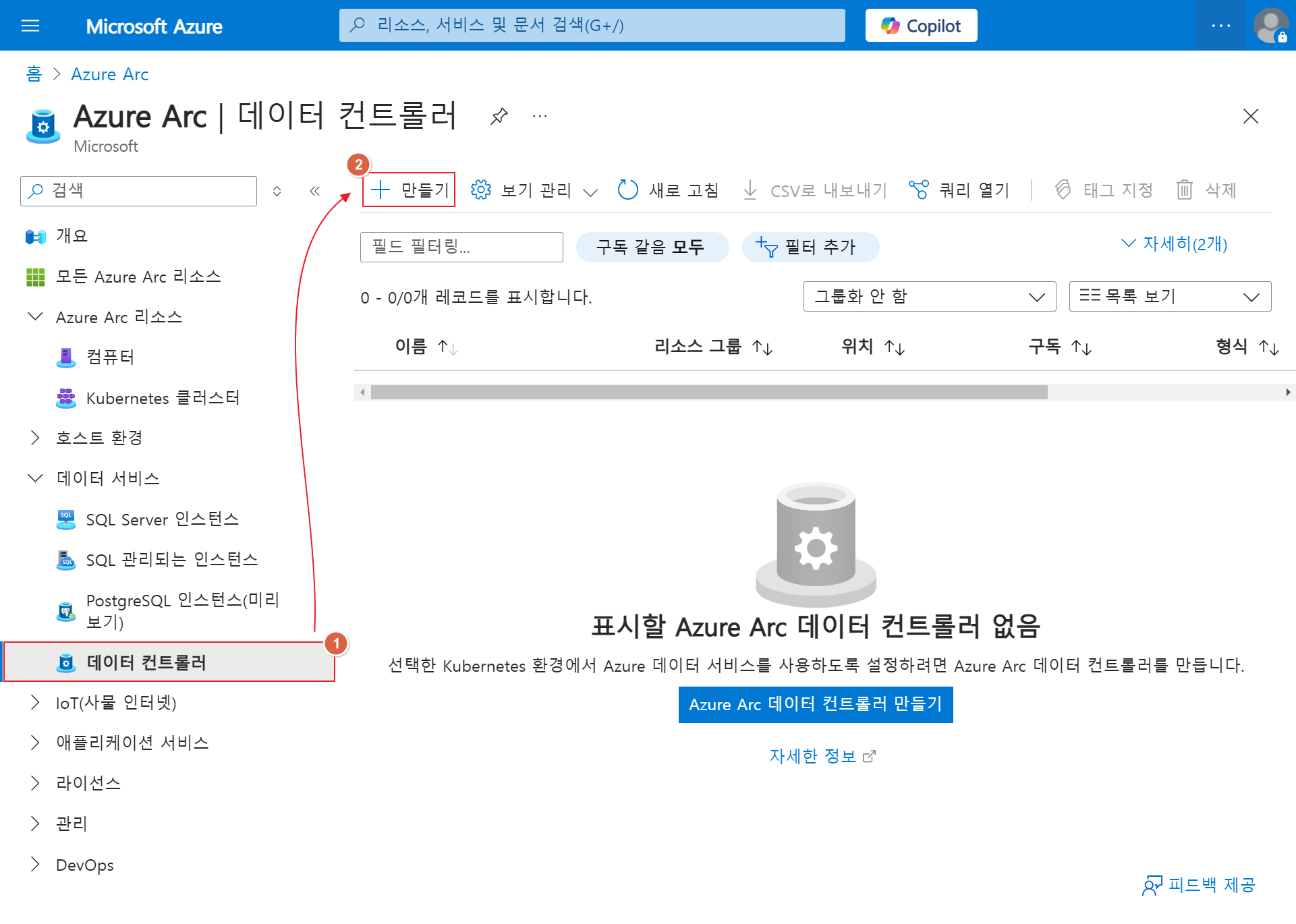Open the 목록 보기 view dropdown
The width and height of the screenshot is (1296, 924).
tap(1169, 297)
